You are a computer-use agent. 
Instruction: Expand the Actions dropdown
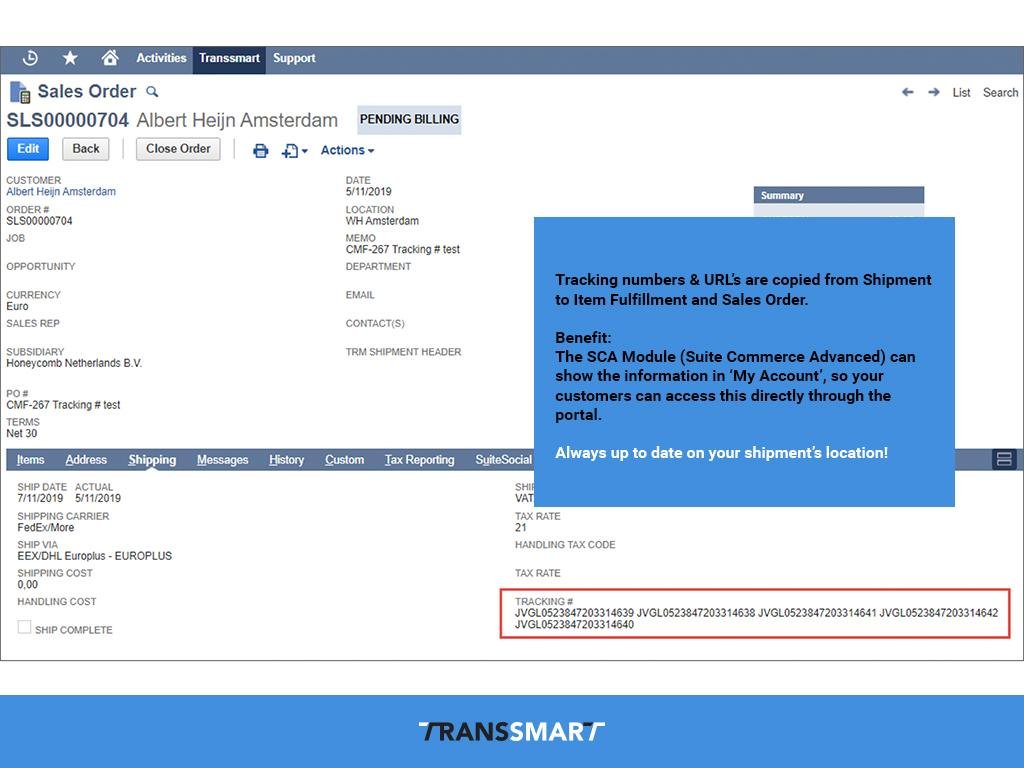(347, 150)
